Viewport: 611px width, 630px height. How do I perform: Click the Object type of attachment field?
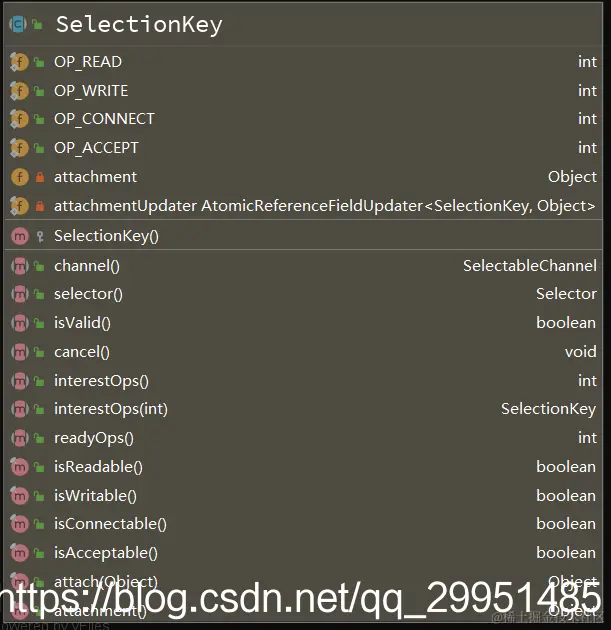click(x=572, y=177)
